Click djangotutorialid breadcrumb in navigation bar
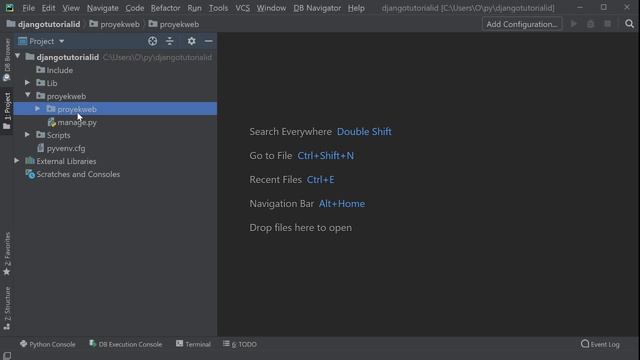640x360 pixels. click(44, 24)
